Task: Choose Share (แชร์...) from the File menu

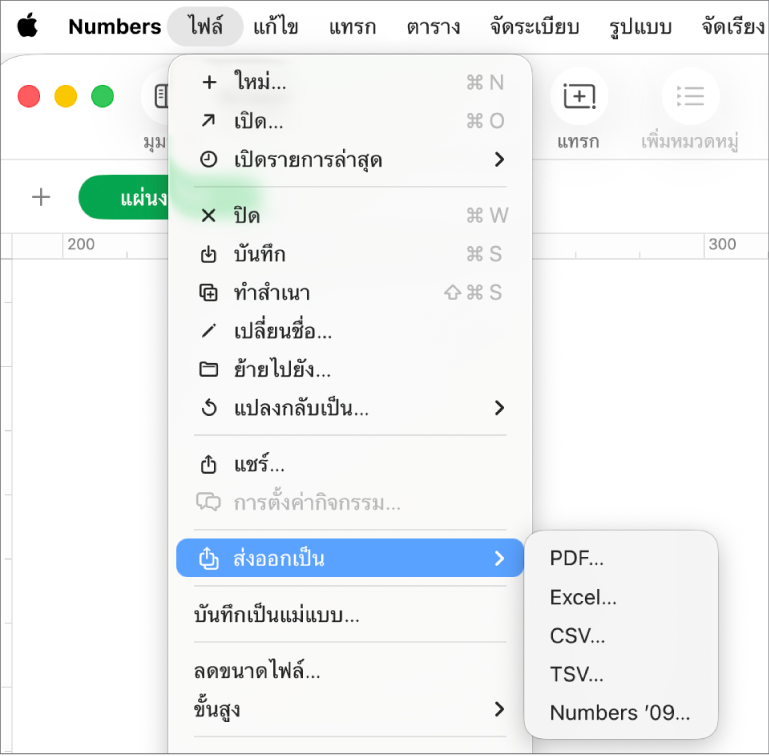Action: (x=350, y=464)
